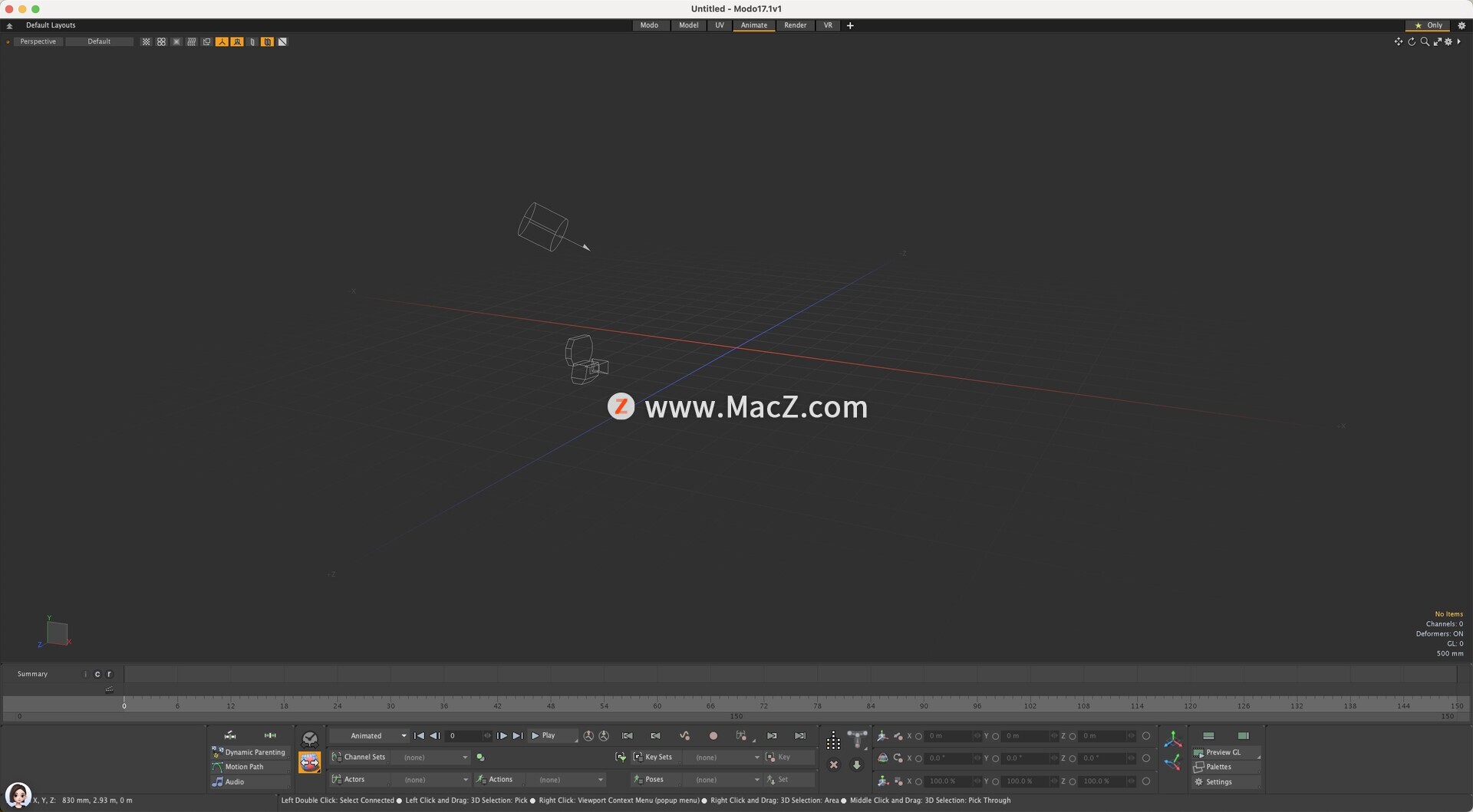This screenshot has height=812, width=1473.
Task: Open Preview GL
Action: 1227,753
